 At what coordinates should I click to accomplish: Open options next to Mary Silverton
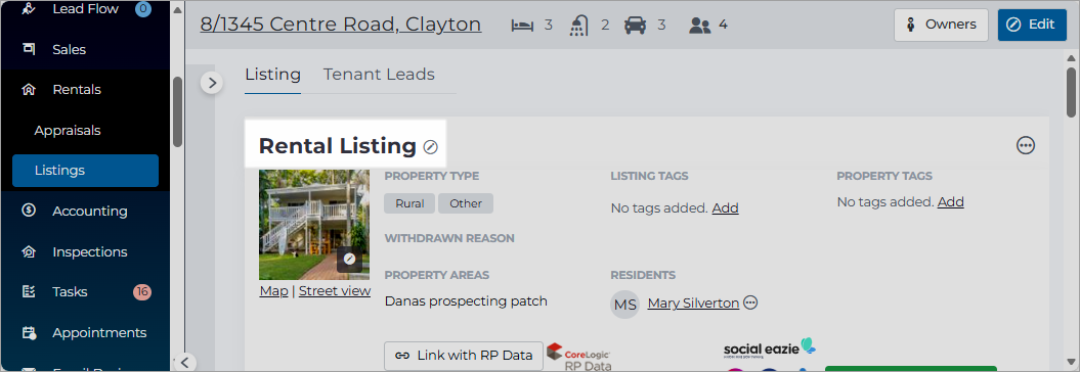(751, 302)
